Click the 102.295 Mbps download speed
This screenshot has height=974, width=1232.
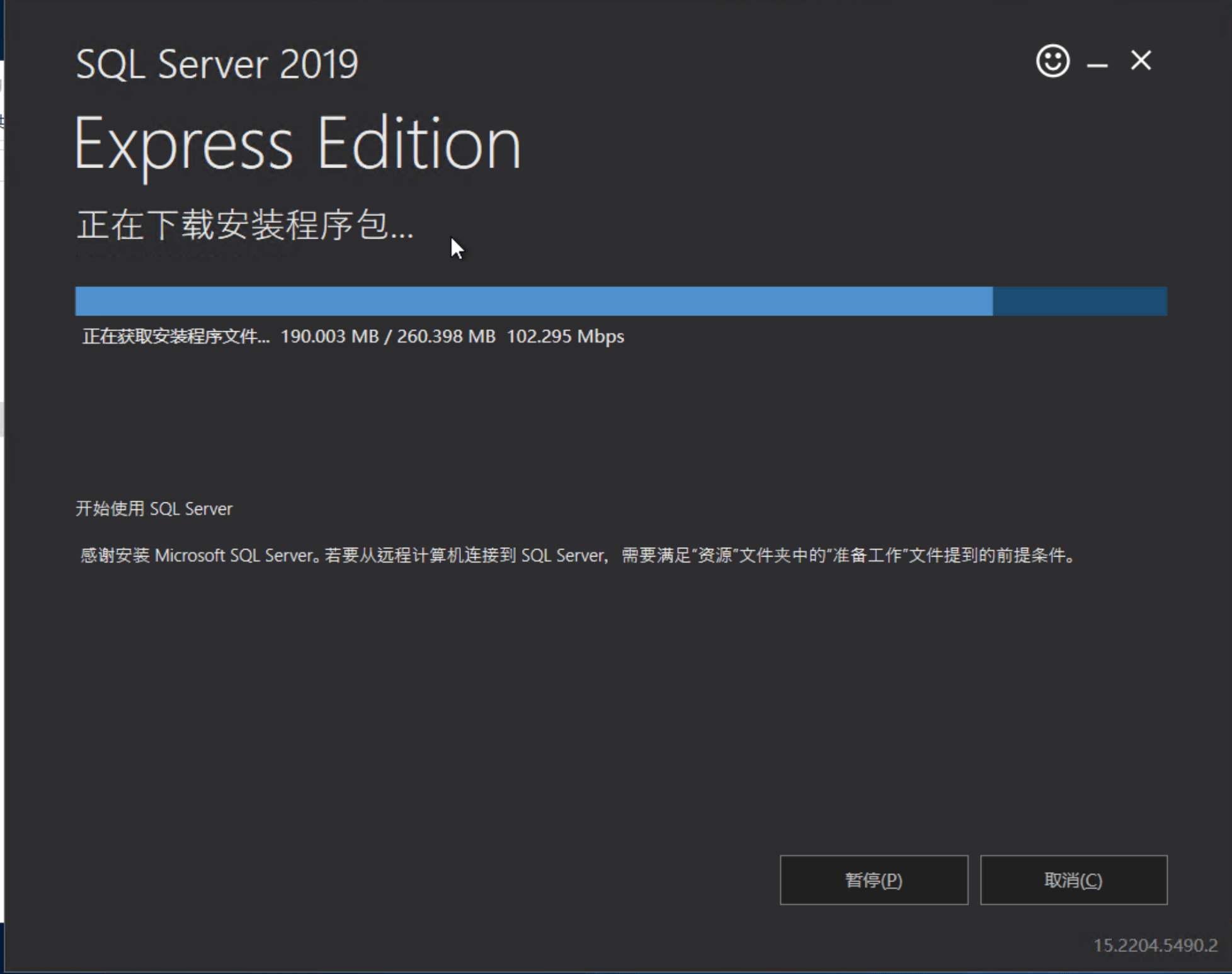(x=565, y=337)
